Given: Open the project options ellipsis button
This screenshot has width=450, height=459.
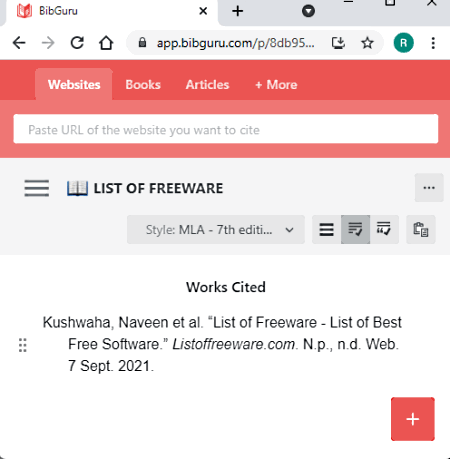Looking at the screenshot, I should pyautogui.click(x=429, y=188).
